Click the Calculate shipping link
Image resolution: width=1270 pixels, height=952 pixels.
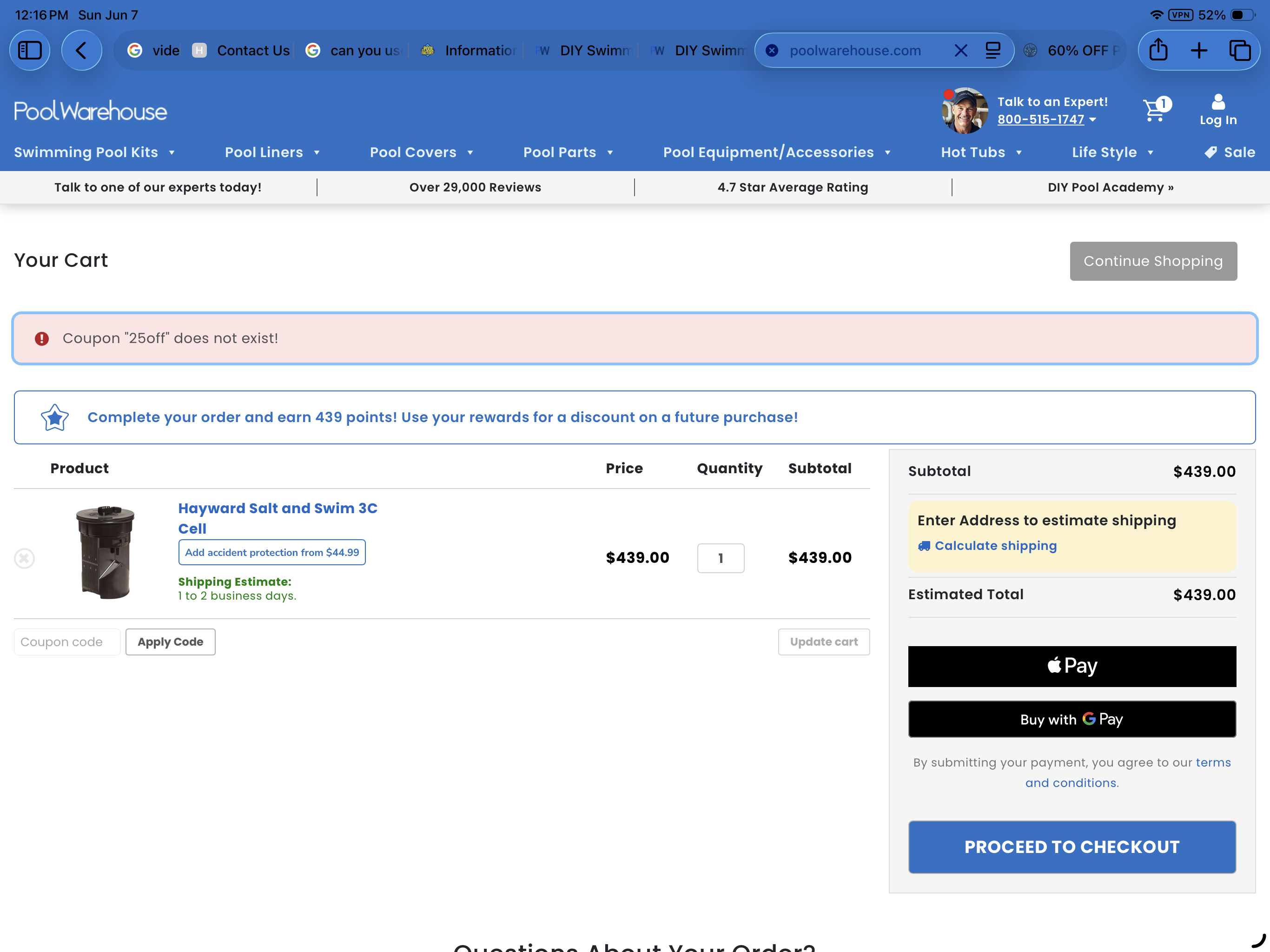pos(995,546)
